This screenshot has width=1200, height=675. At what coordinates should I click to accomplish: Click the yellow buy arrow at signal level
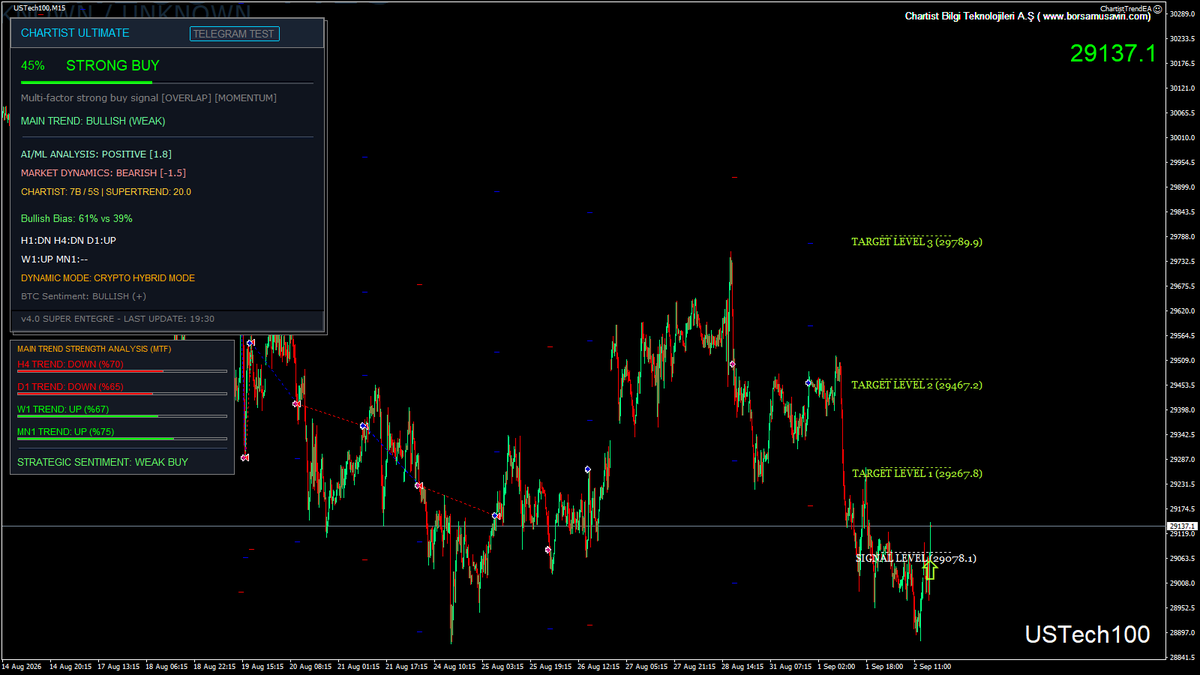pos(930,570)
